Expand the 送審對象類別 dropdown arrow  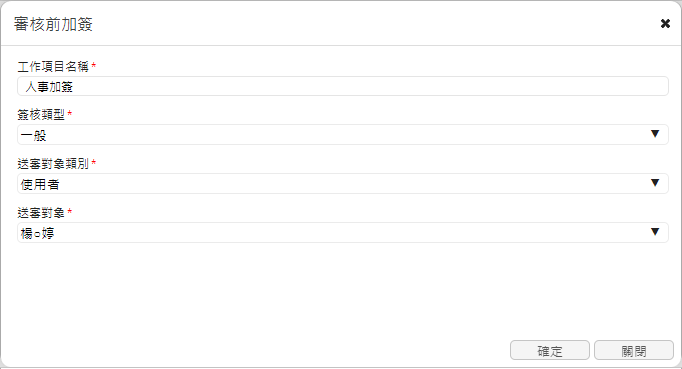click(x=655, y=183)
